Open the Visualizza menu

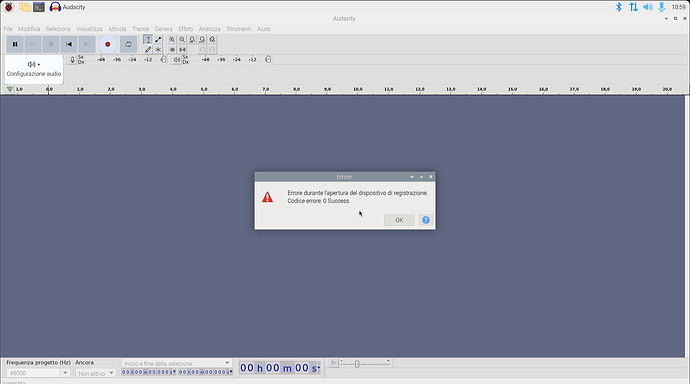click(89, 29)
